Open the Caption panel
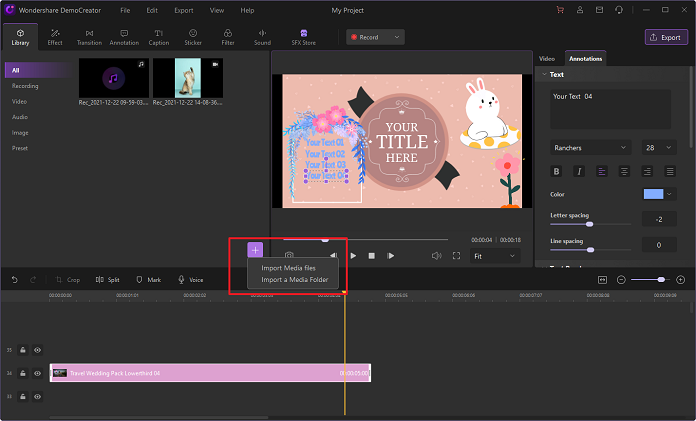The width and height of the screenshot is (696, 421). 158,37
